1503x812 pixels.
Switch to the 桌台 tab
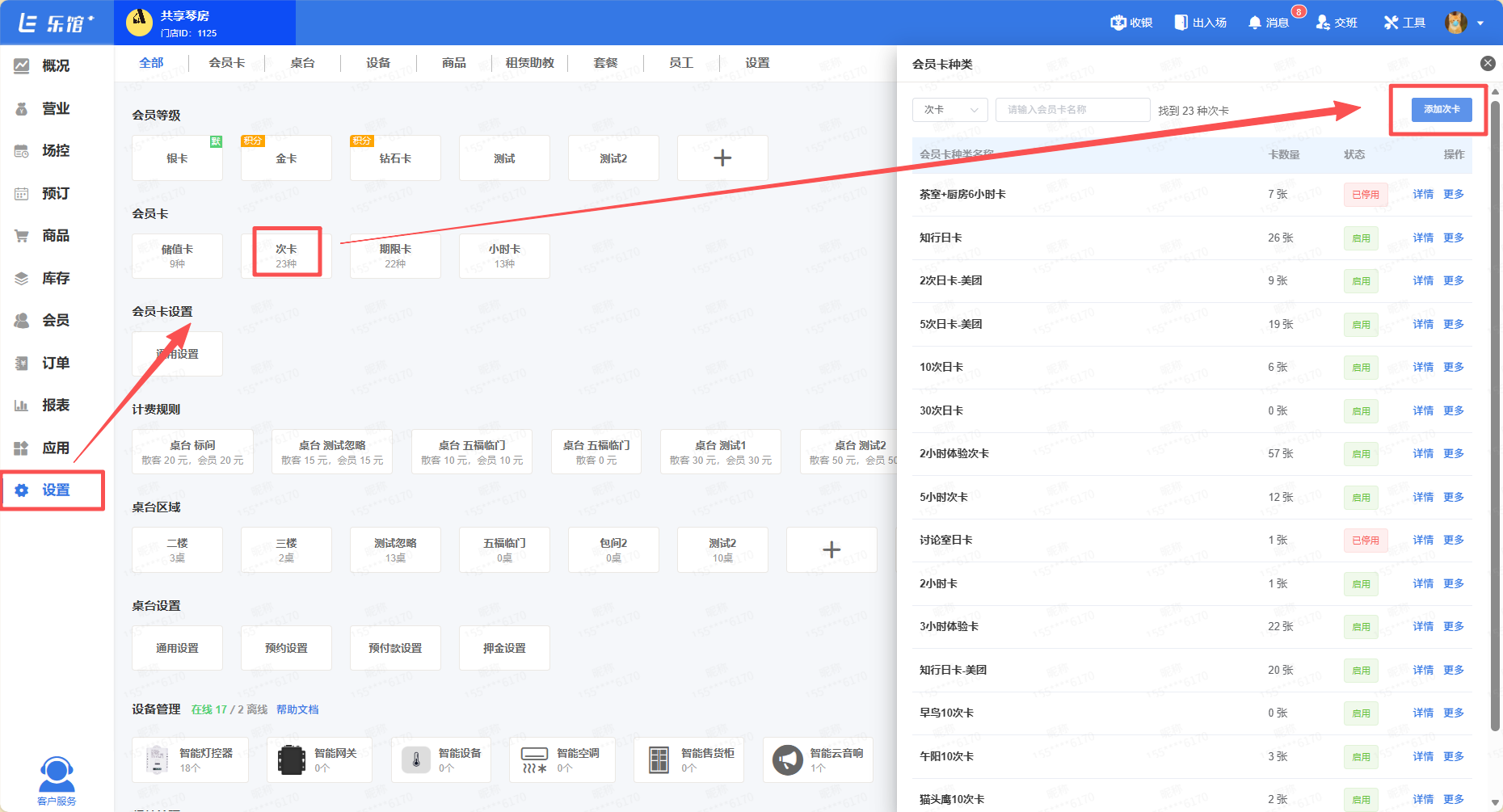[x=302, y=63]
